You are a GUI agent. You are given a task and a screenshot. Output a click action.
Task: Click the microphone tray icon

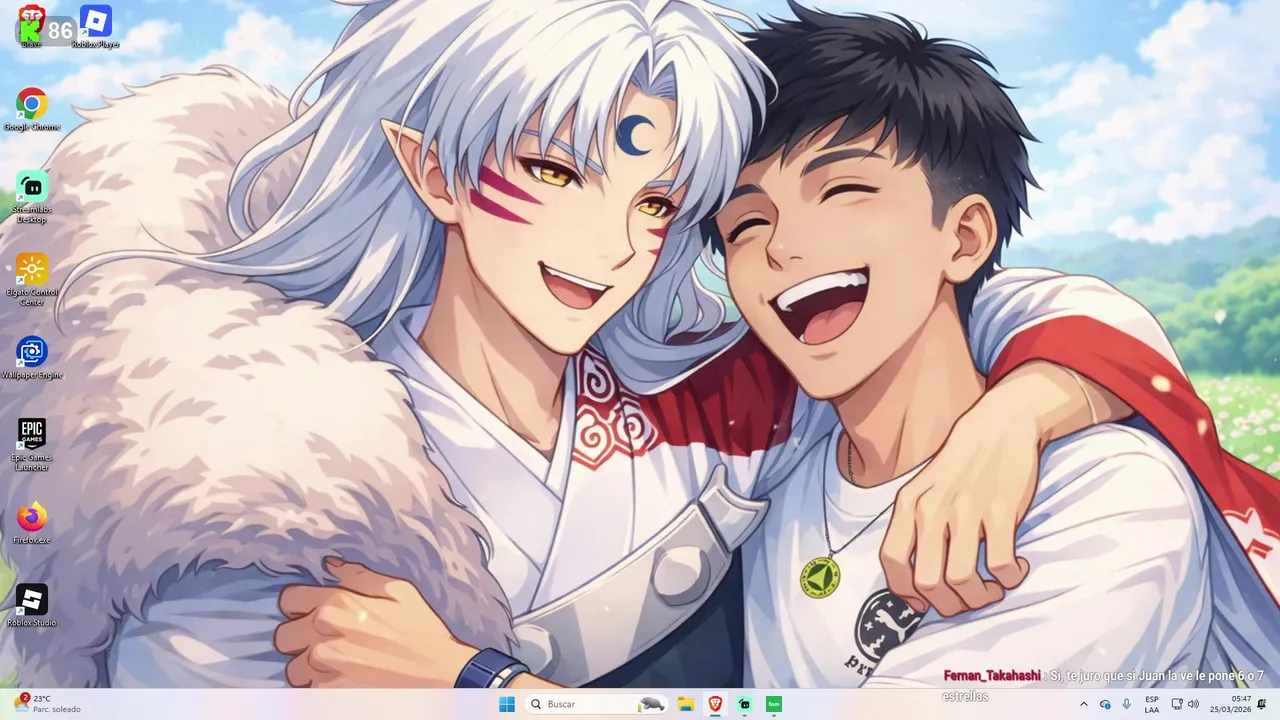(x=1127, y=704)
